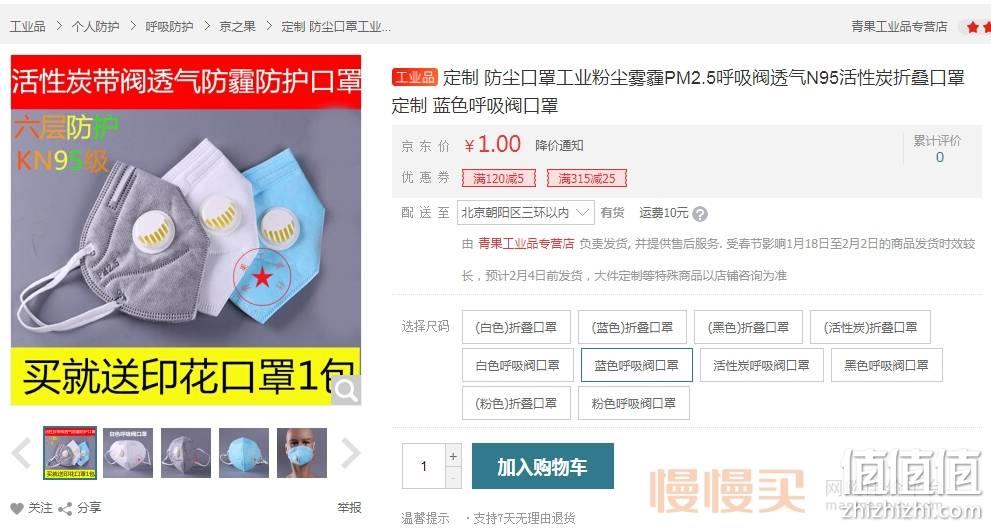Show previous thumbnails with left arrow
Image resolution: width=991 pixels, height=528 pixels.
(22, 453)
